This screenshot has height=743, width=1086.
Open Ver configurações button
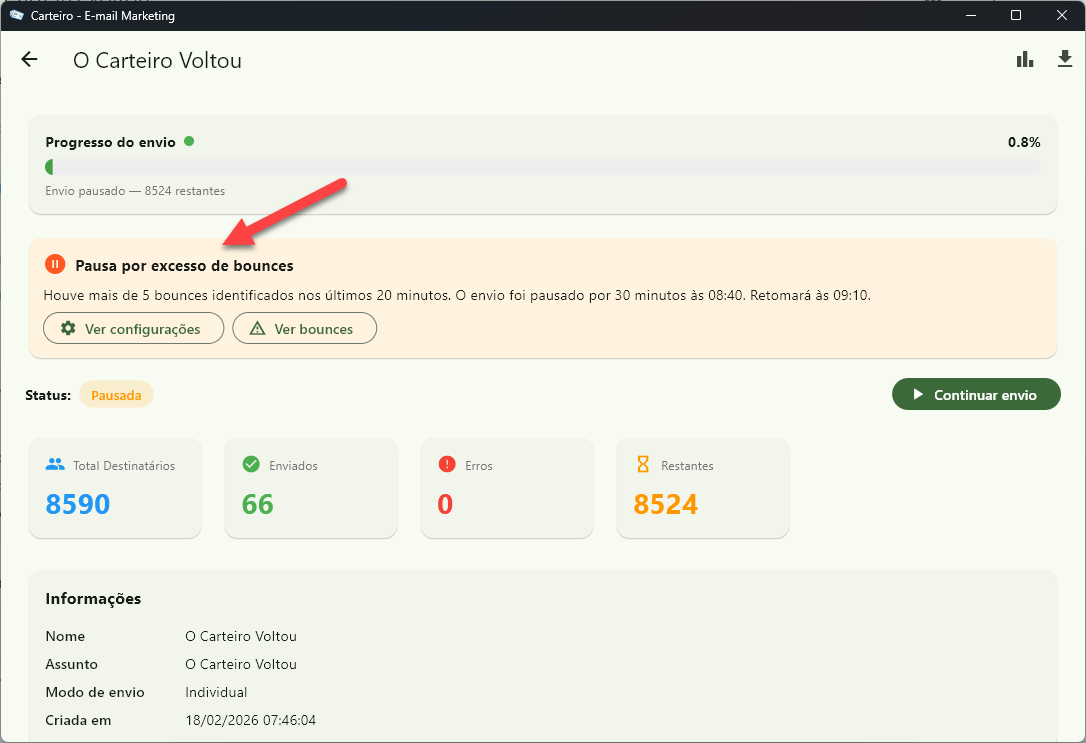point(133,329)
